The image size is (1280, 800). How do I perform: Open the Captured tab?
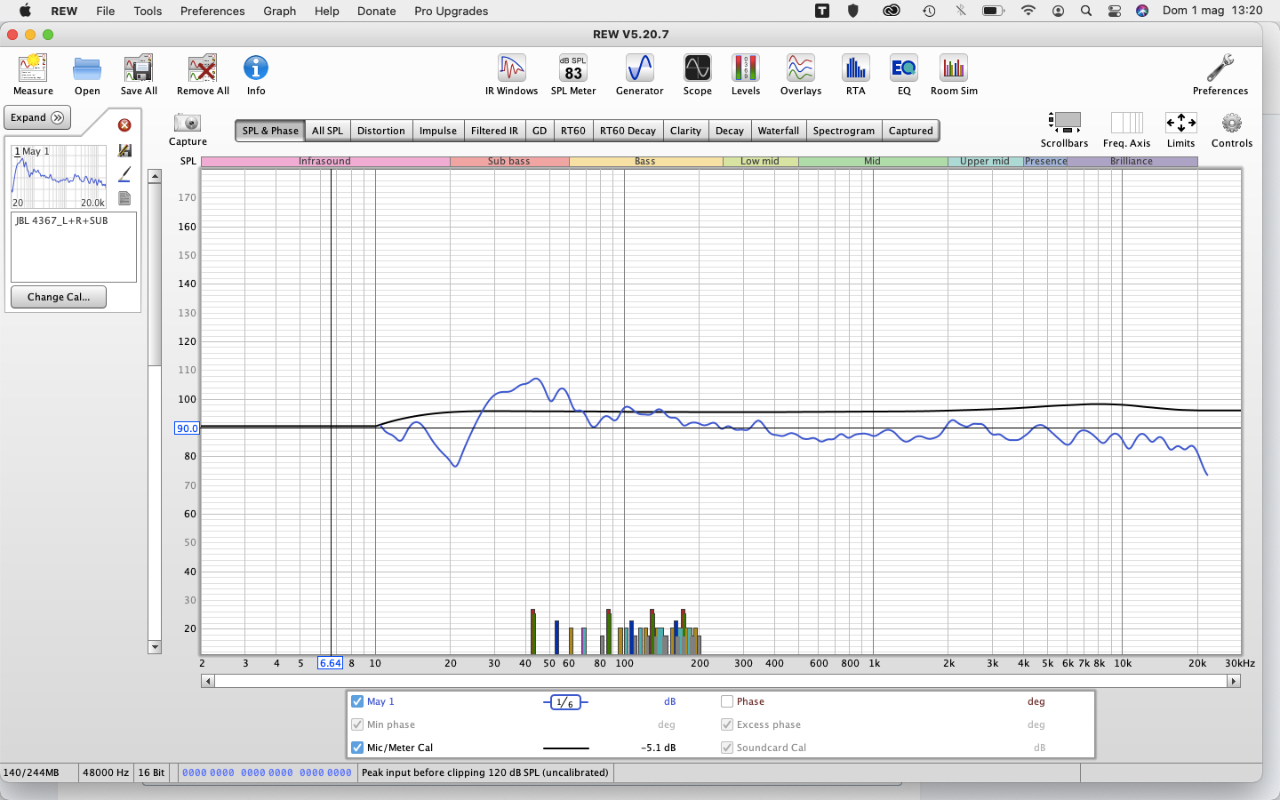(x=911, y=130)
